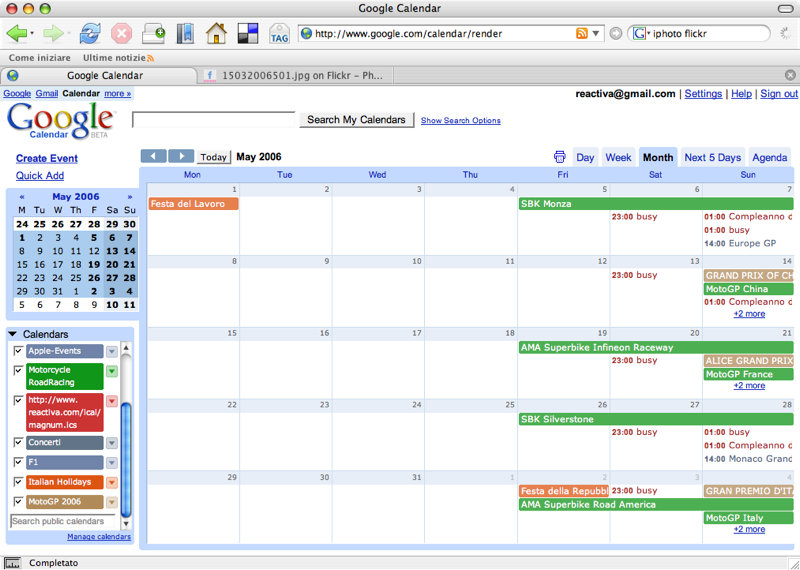The image size is (800, 570).
Task: Open the Festa del Lavoro event
Action: (x=193, y=204)
